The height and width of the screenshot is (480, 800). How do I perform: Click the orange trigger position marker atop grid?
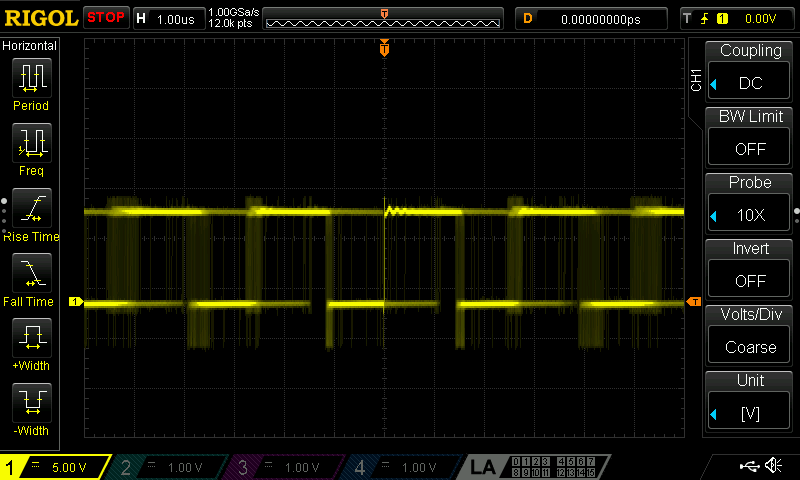click(x=384, y=48)
